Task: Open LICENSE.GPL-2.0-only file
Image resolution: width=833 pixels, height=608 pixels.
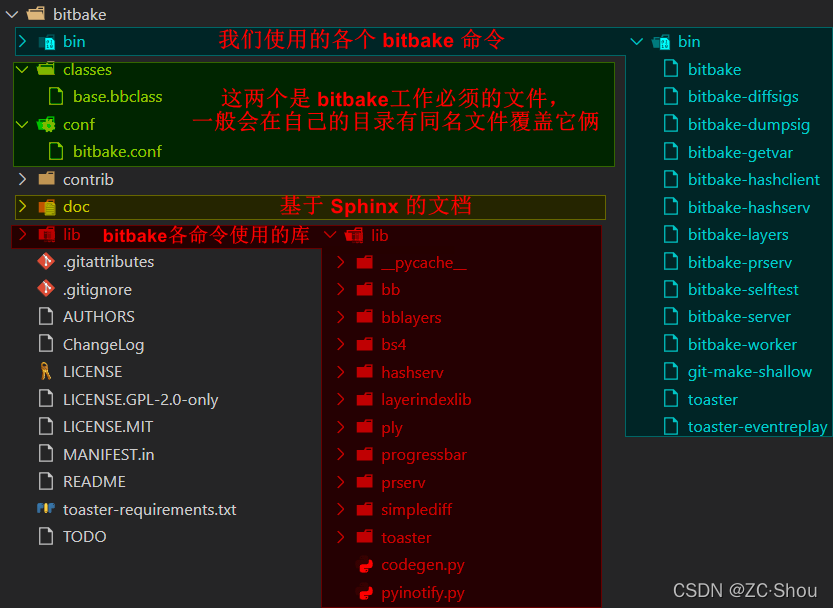Action: click(140, 400)
